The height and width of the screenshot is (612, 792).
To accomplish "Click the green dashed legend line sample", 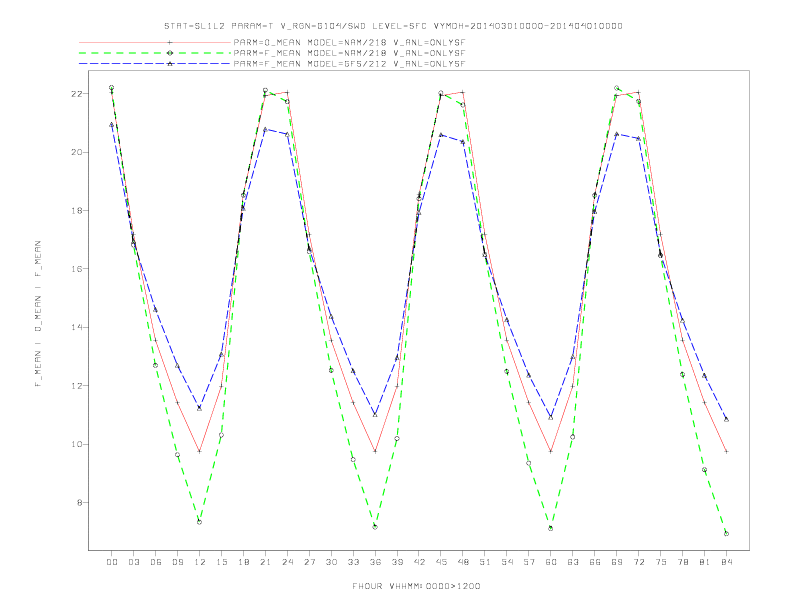I will [155, 53].
